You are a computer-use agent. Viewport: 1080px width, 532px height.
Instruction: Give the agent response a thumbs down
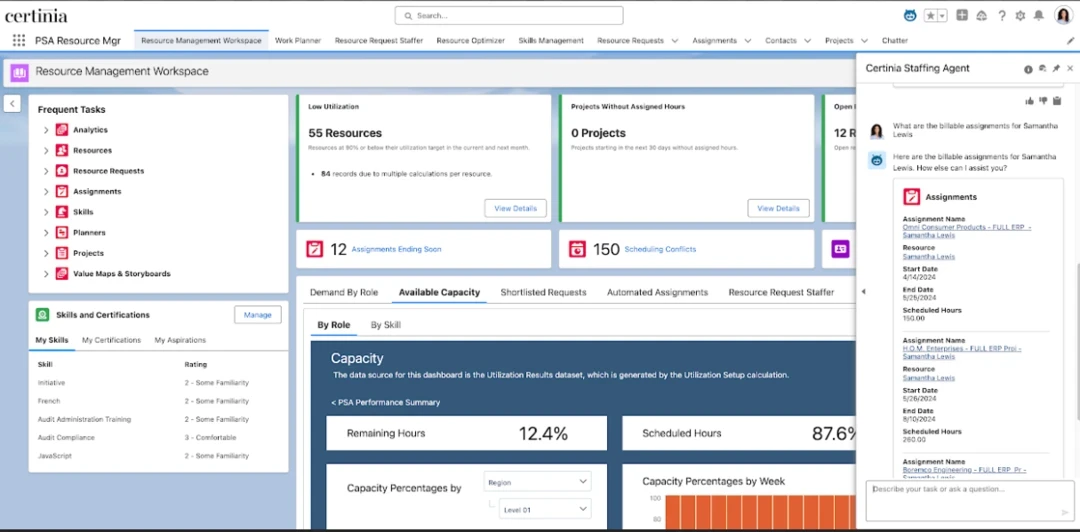coord(1042,100)
